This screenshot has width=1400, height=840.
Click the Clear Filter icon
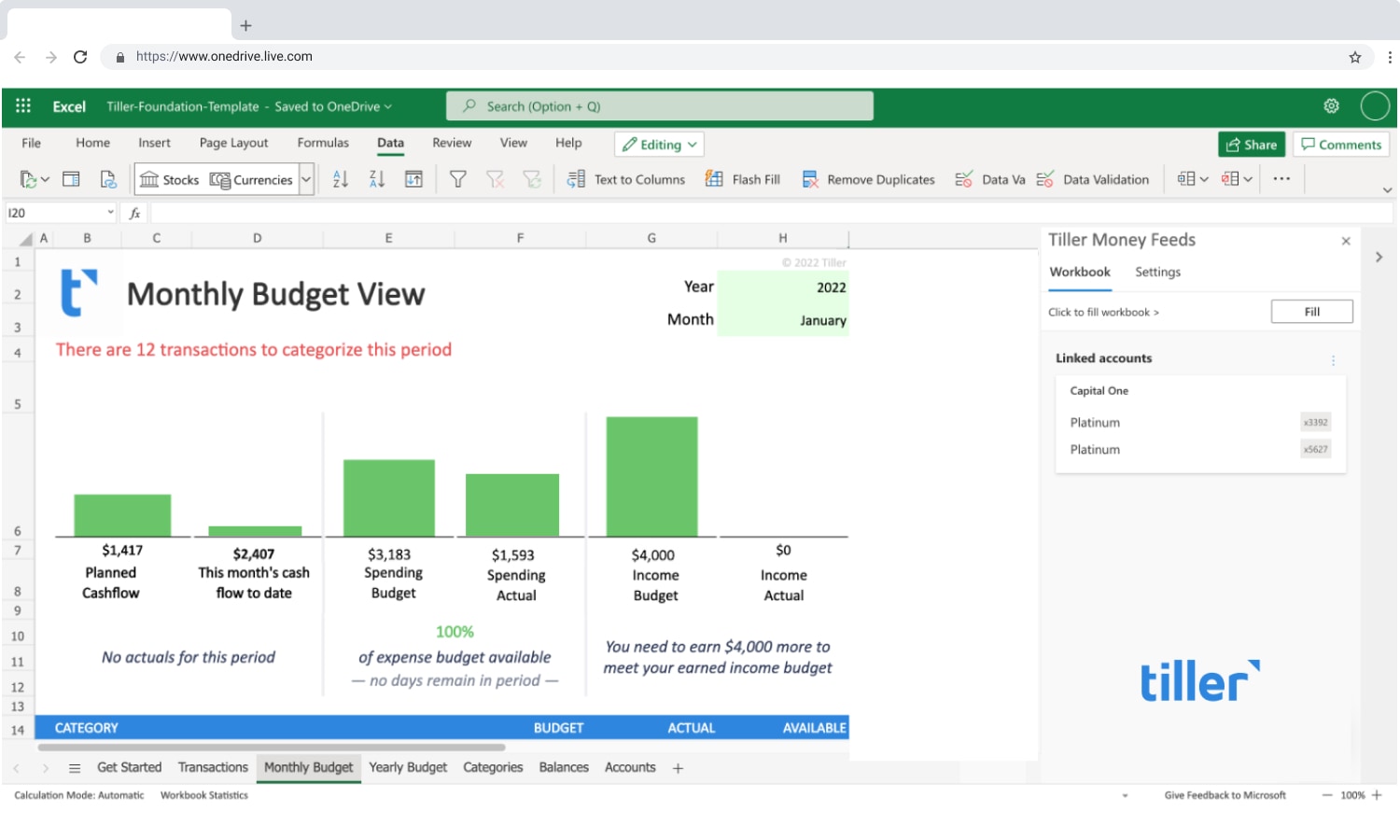(495, 179)
